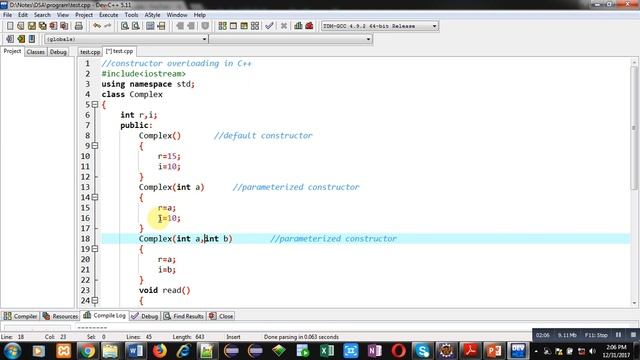Click the editor scrollbar down arrow

(634, 303)
